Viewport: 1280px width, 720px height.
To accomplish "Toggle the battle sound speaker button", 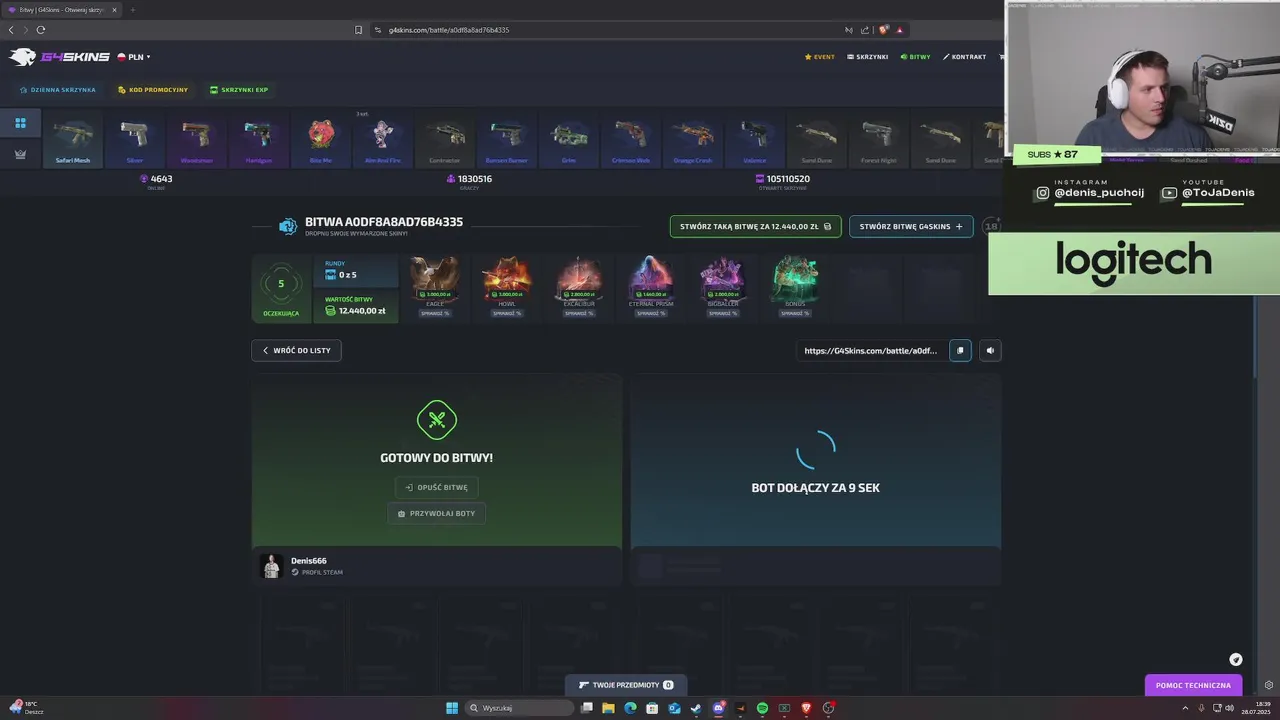I will point(990,351).
